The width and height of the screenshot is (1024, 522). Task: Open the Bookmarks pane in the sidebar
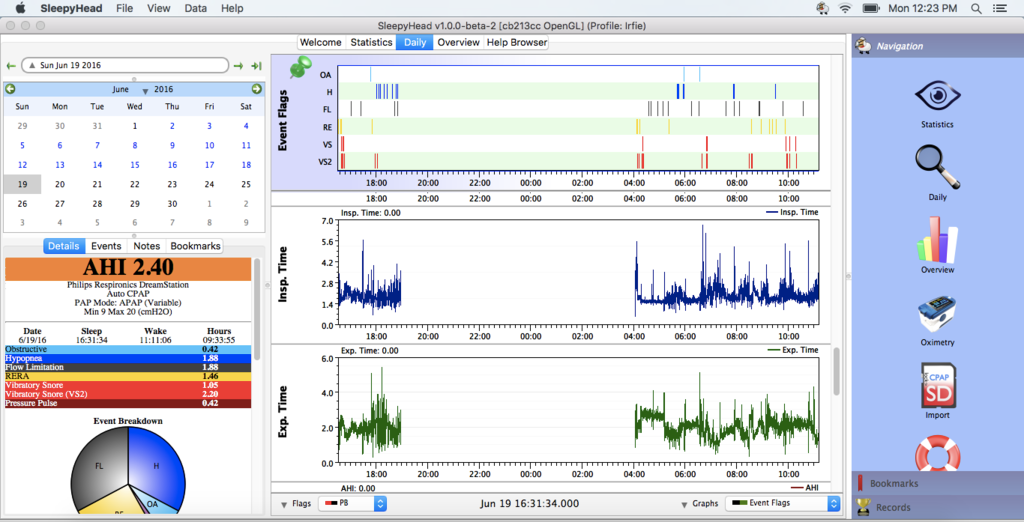[x=938, y=483]
